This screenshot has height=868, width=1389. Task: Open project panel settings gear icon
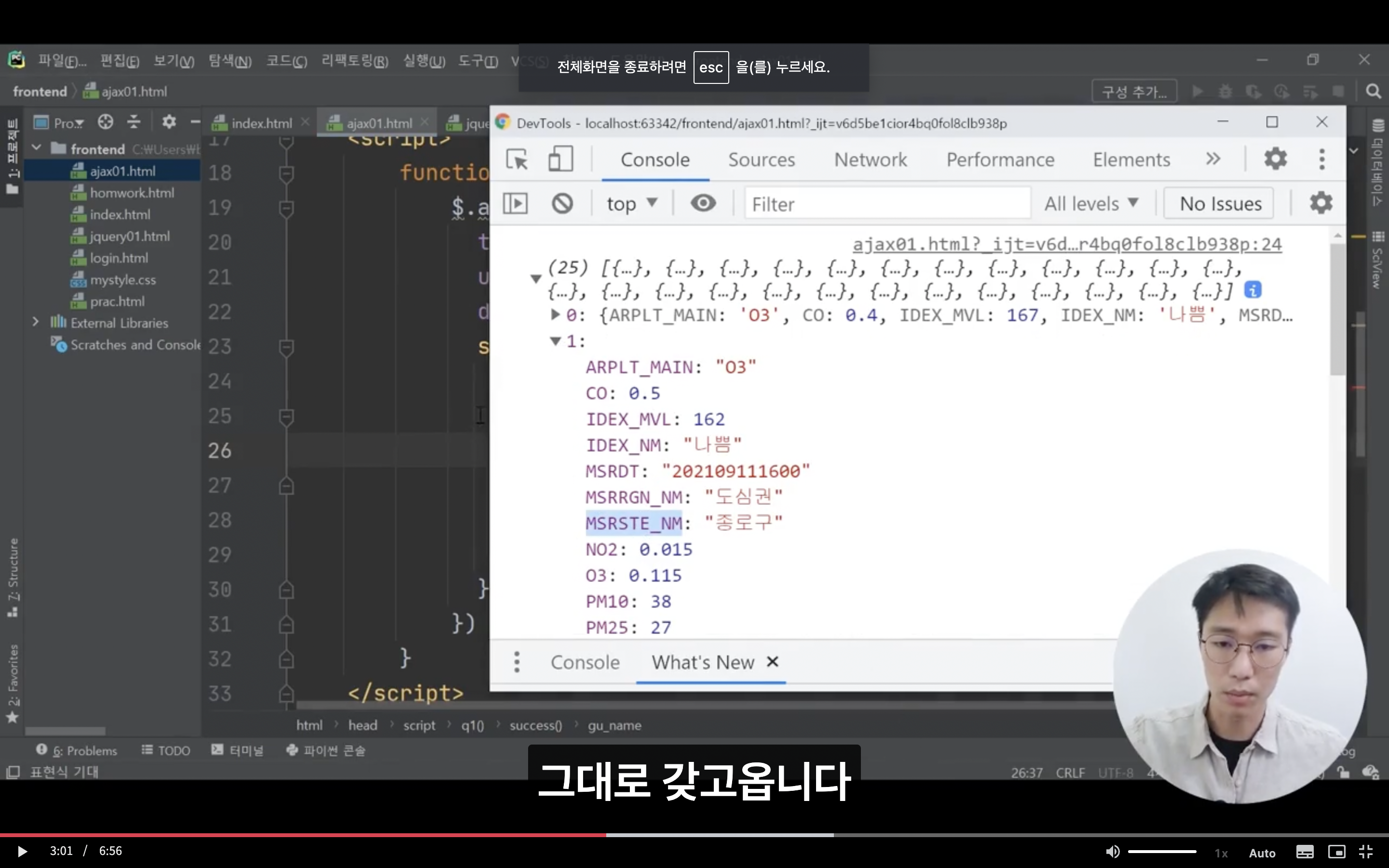169,122
